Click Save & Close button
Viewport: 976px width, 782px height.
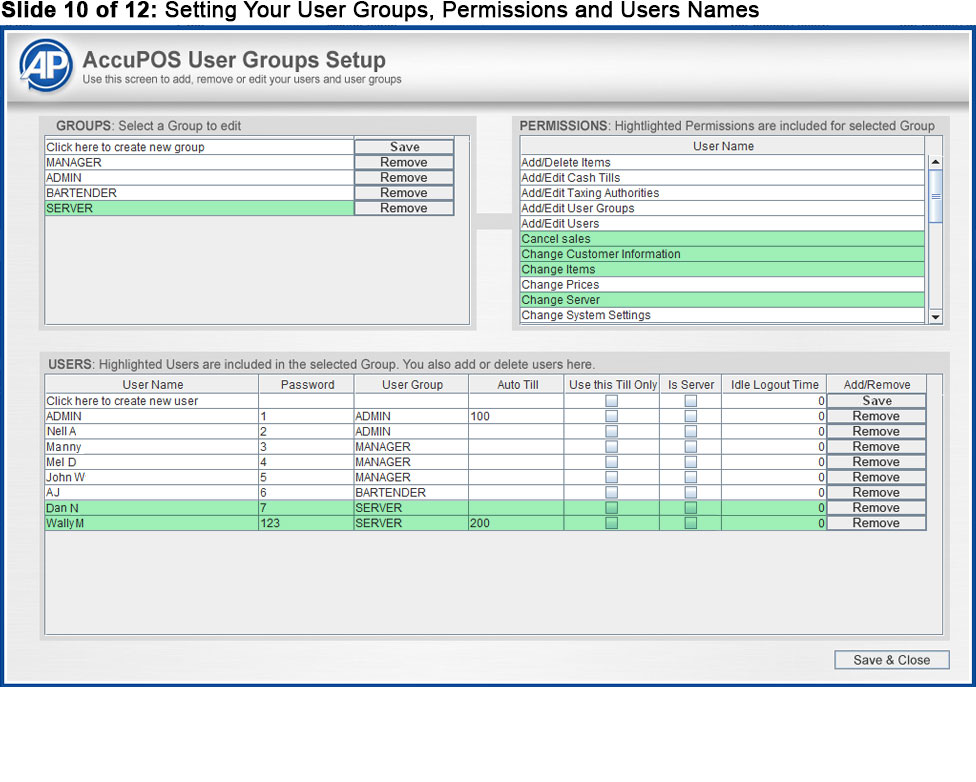891,660
